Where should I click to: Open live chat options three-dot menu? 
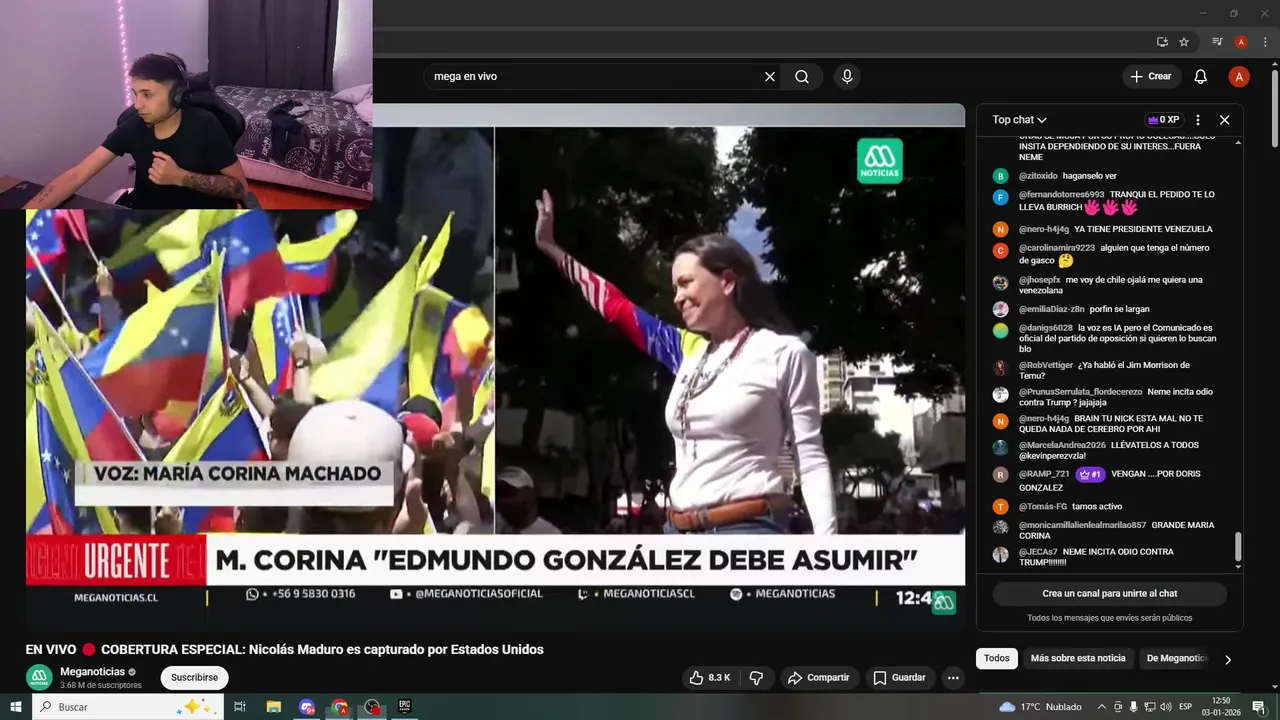pyautogui.click(x=1198, y=120)
